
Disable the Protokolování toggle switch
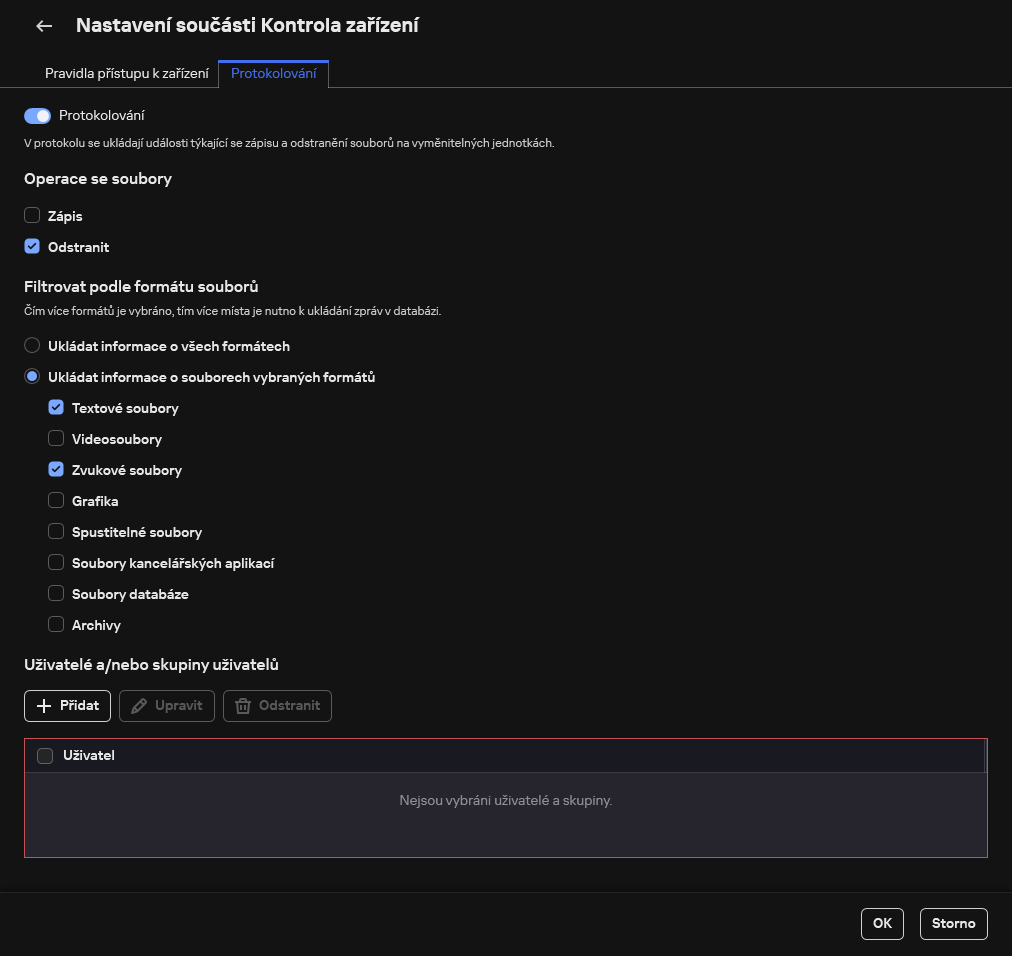[36, 115]
